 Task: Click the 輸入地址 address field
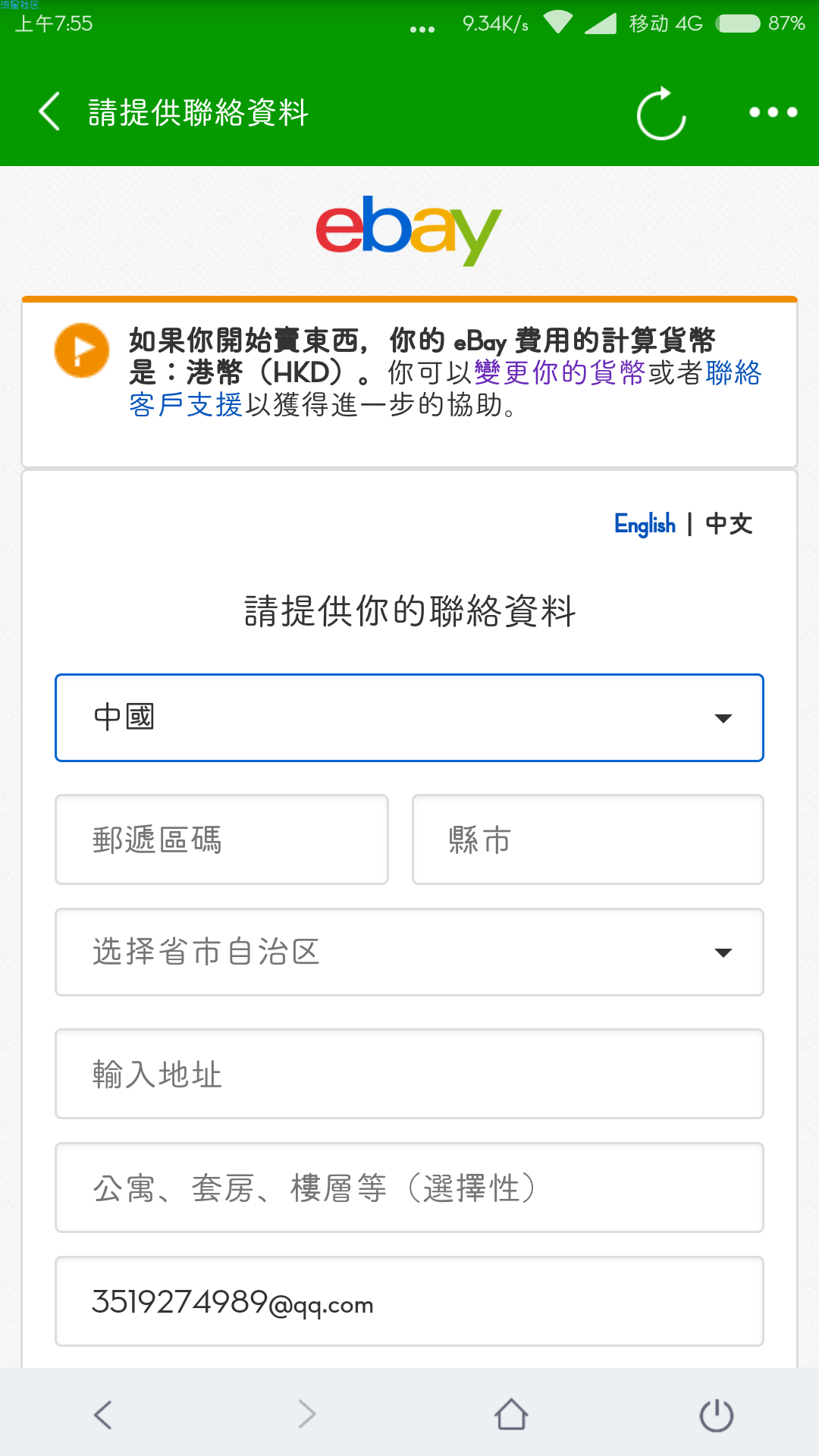[x=409, y=1074]
